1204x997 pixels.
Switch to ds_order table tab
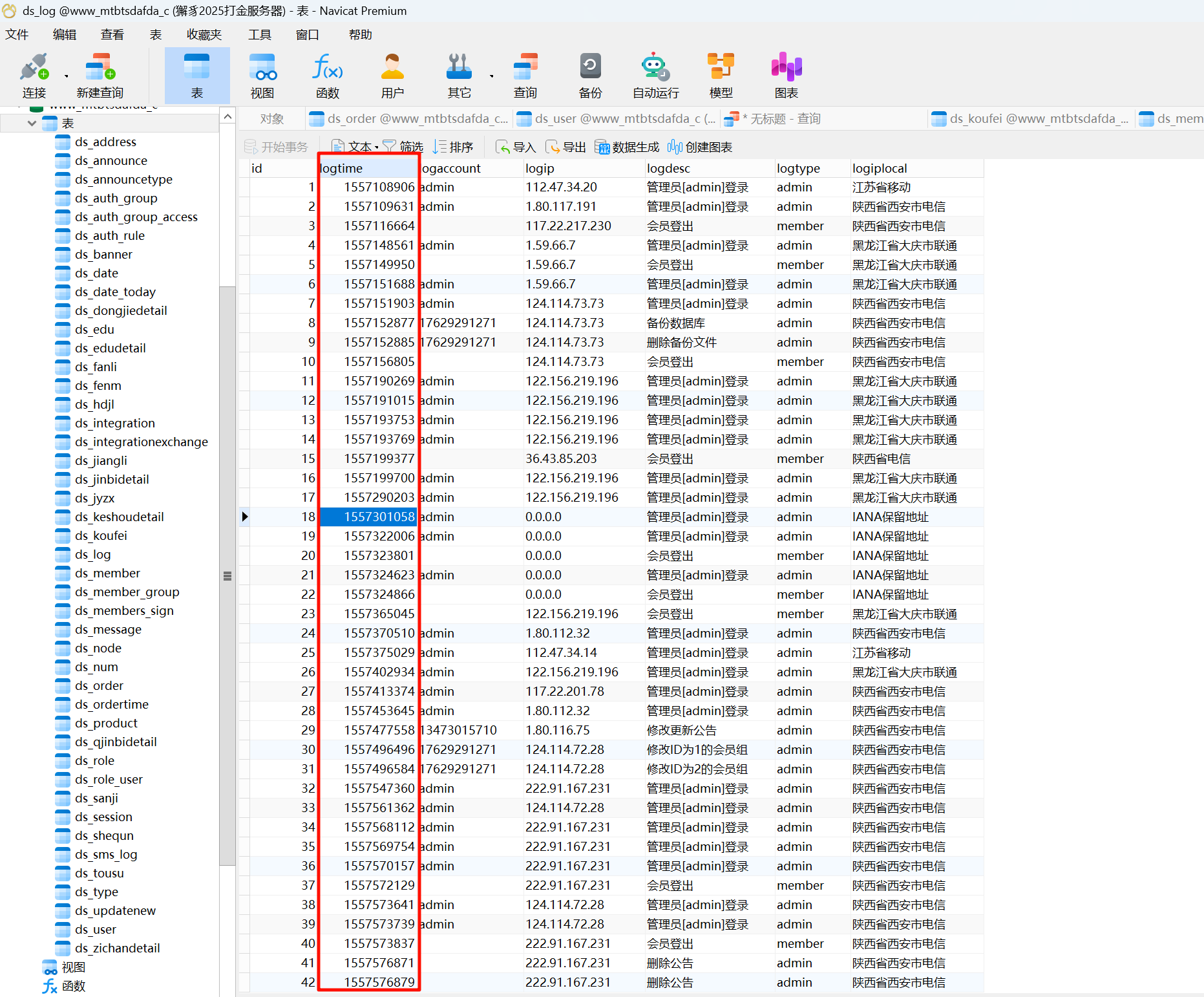(409, 119)
